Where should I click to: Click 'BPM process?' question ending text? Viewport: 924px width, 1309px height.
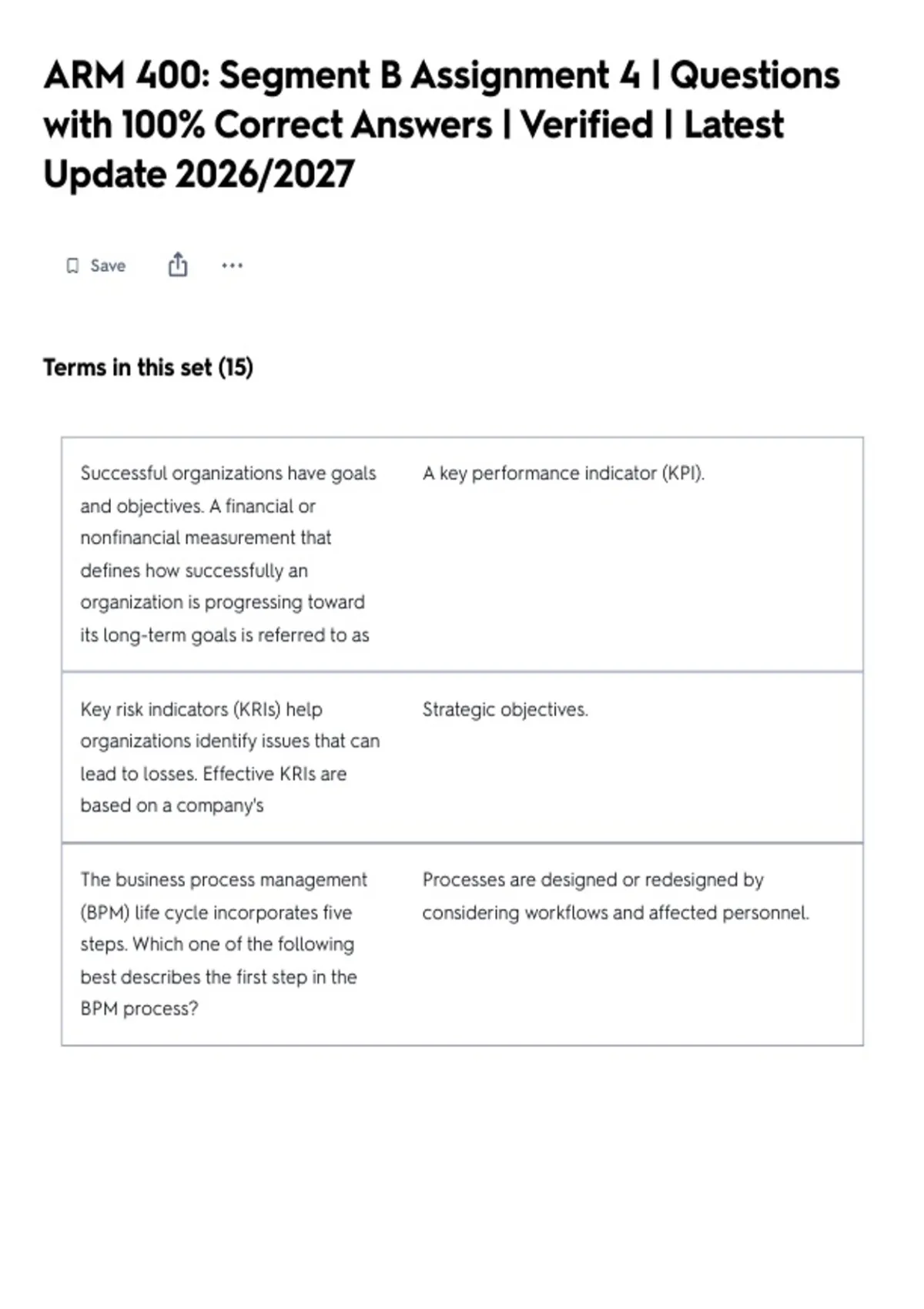139,1009
